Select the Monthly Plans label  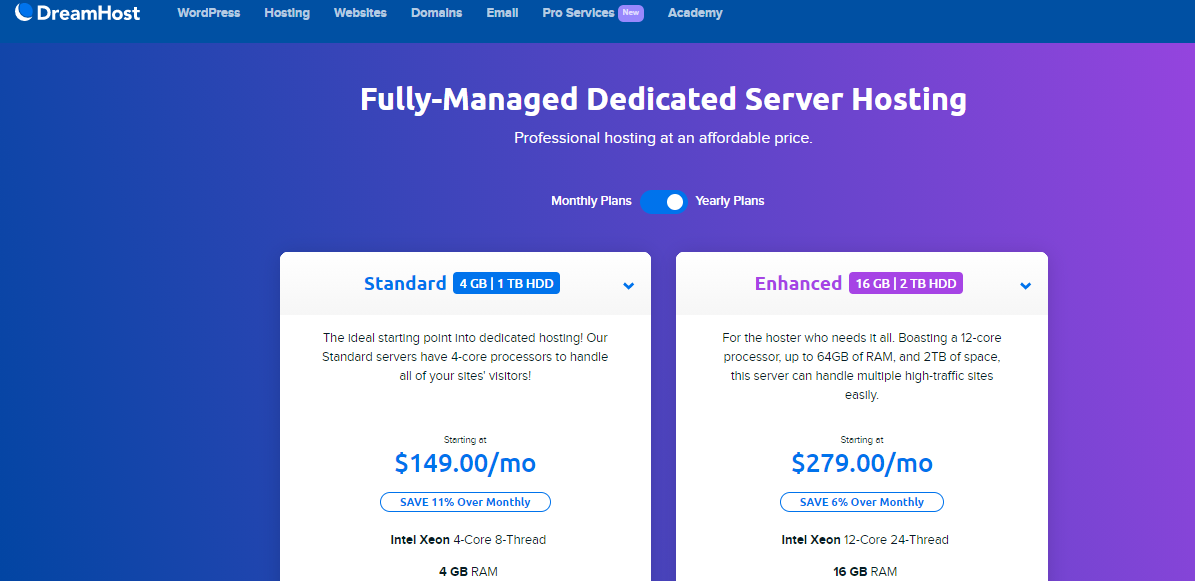(x=591, y=201)
